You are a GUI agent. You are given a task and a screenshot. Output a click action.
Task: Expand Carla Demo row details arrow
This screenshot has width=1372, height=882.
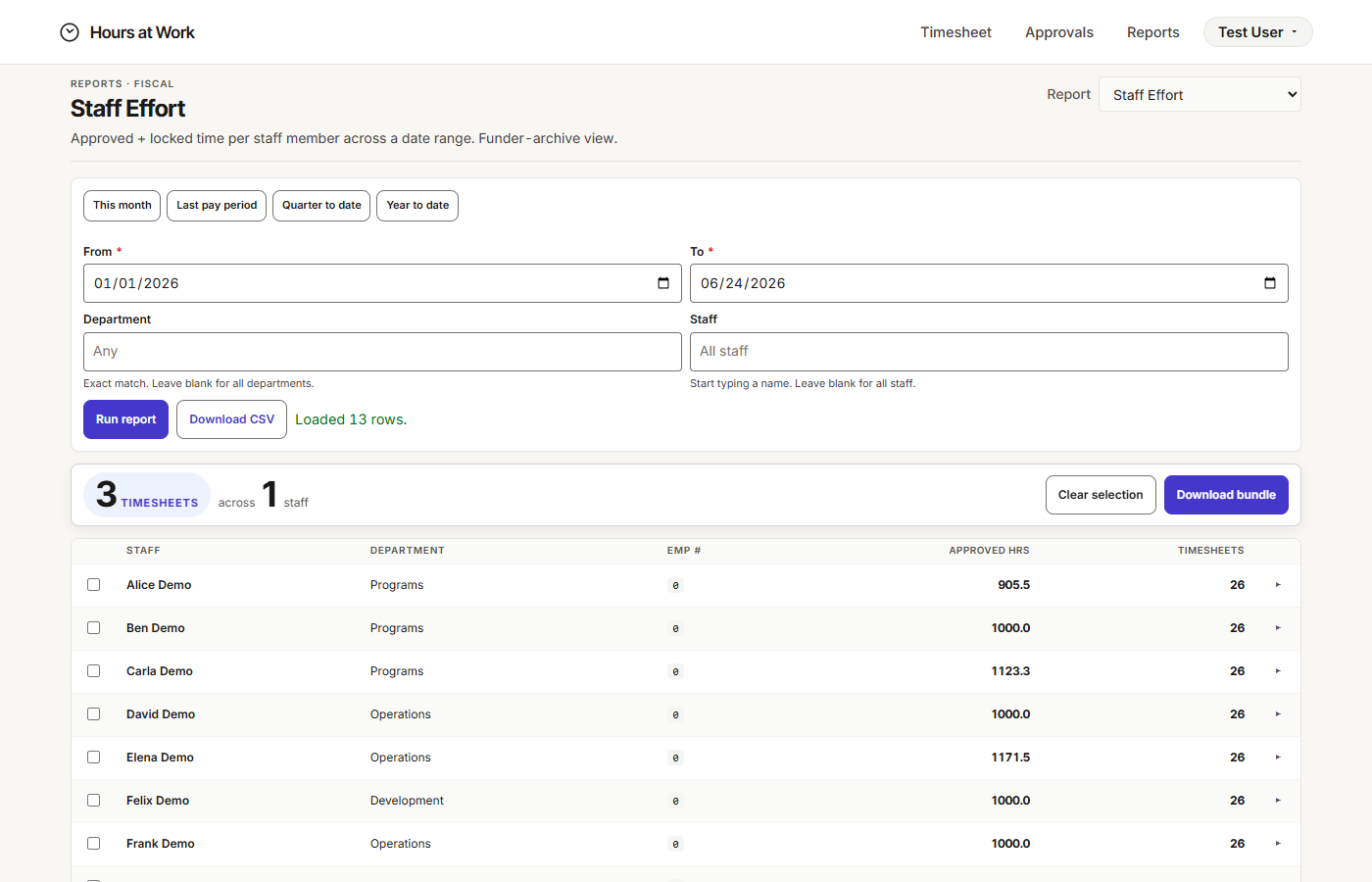[1278, 671]
